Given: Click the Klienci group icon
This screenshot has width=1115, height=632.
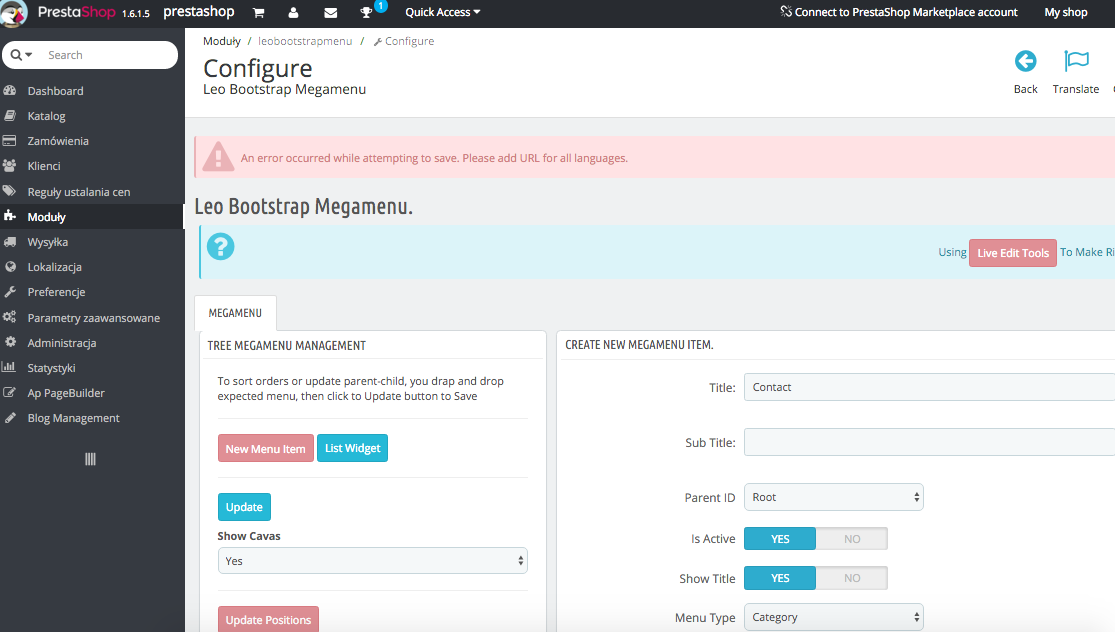Looking at the screenshot, I should click(9, 166).
